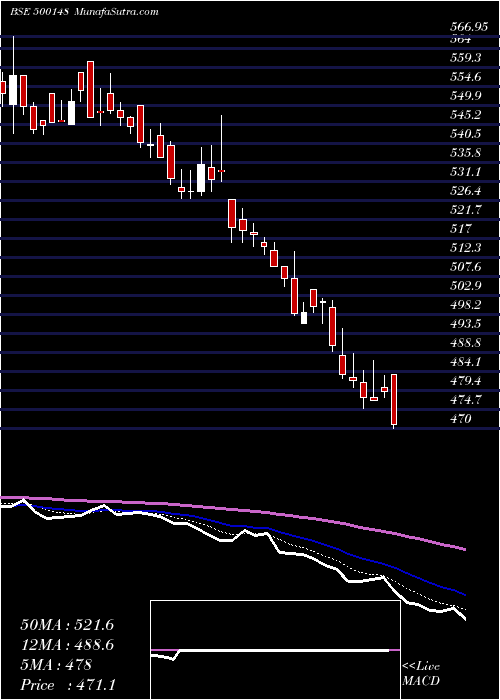Click the 493.5 price axis label
This screenshot has width=500, height=700.
[465, 323]
